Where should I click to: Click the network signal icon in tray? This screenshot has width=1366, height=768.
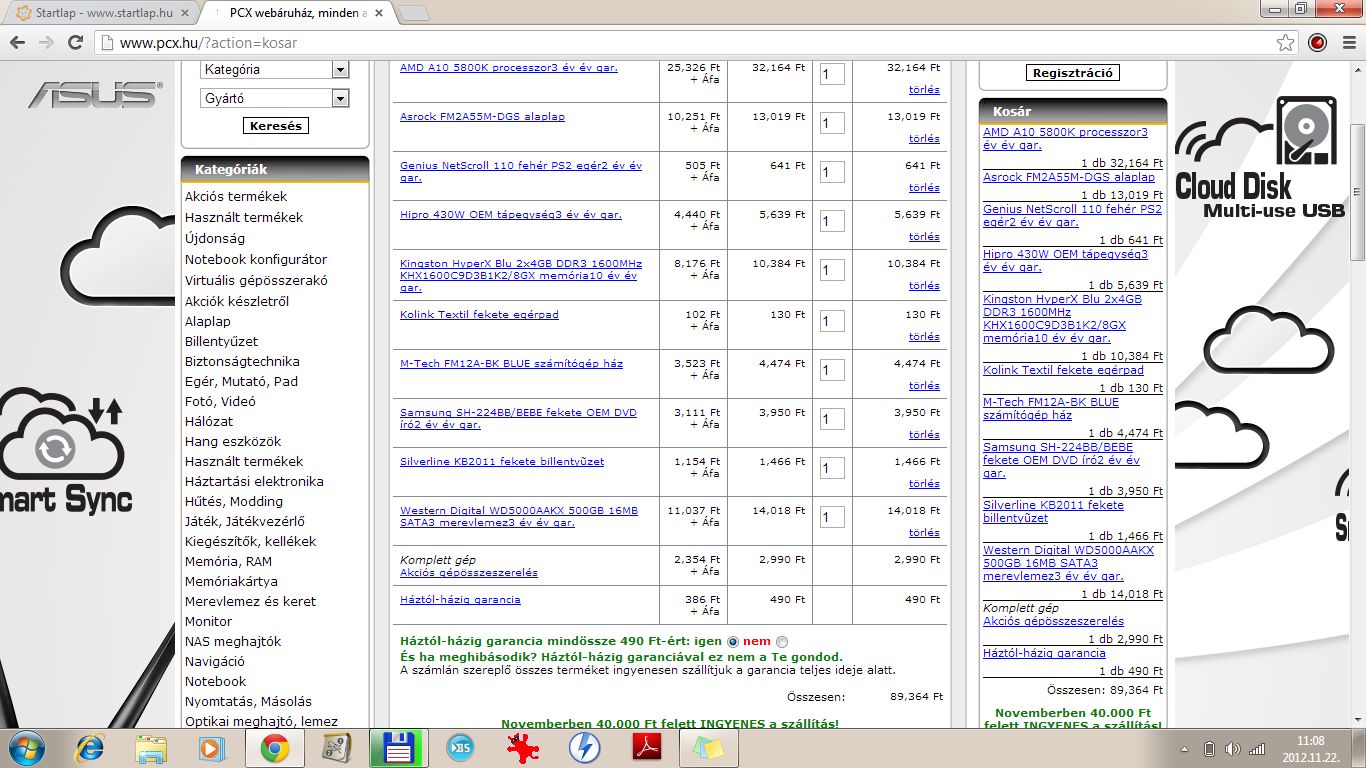click(x=1256, y=749)
